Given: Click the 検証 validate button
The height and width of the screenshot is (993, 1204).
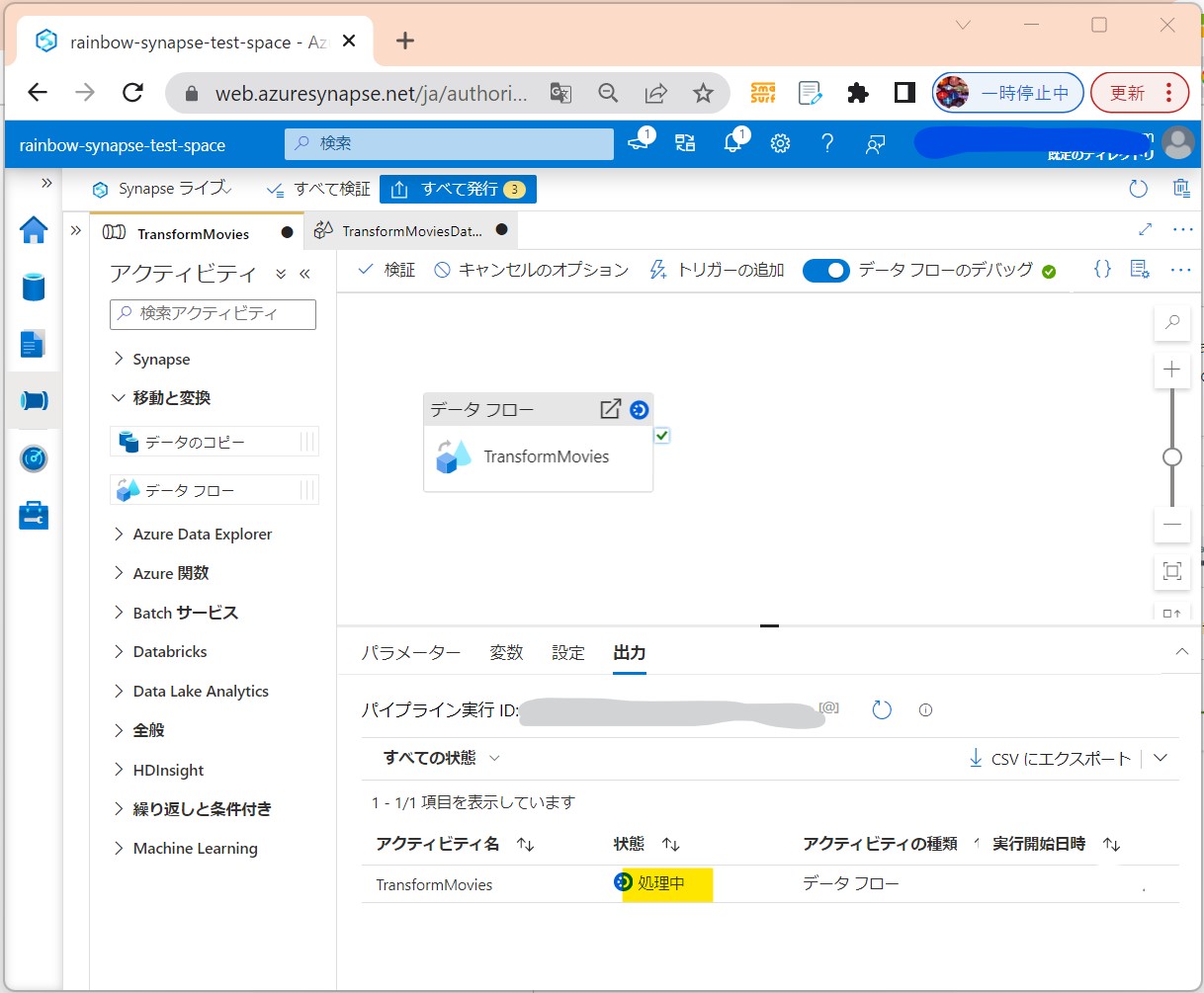Looking at the screenshot, I should [387, 270].
